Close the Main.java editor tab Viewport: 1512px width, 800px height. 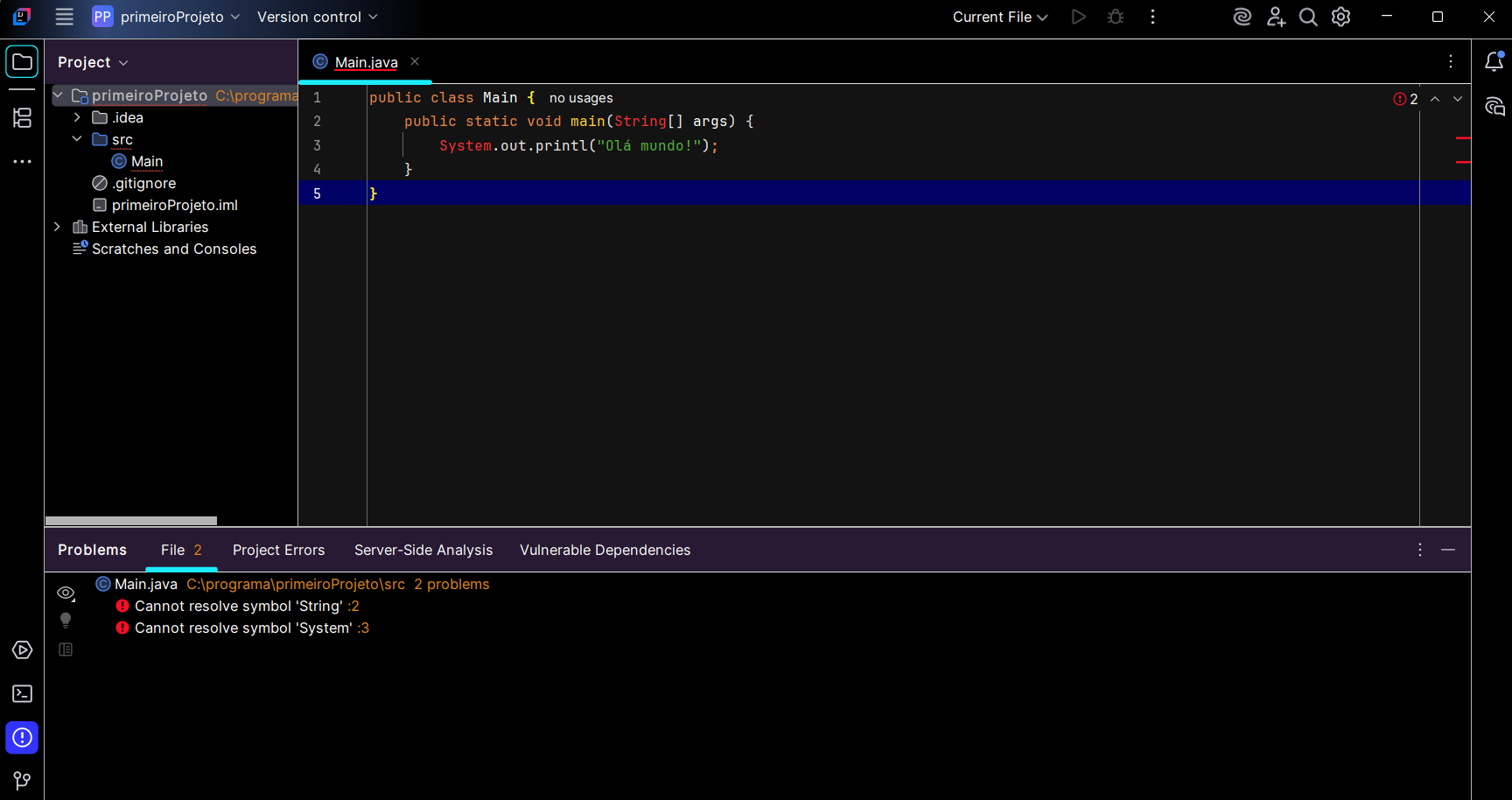coord(415,61)
